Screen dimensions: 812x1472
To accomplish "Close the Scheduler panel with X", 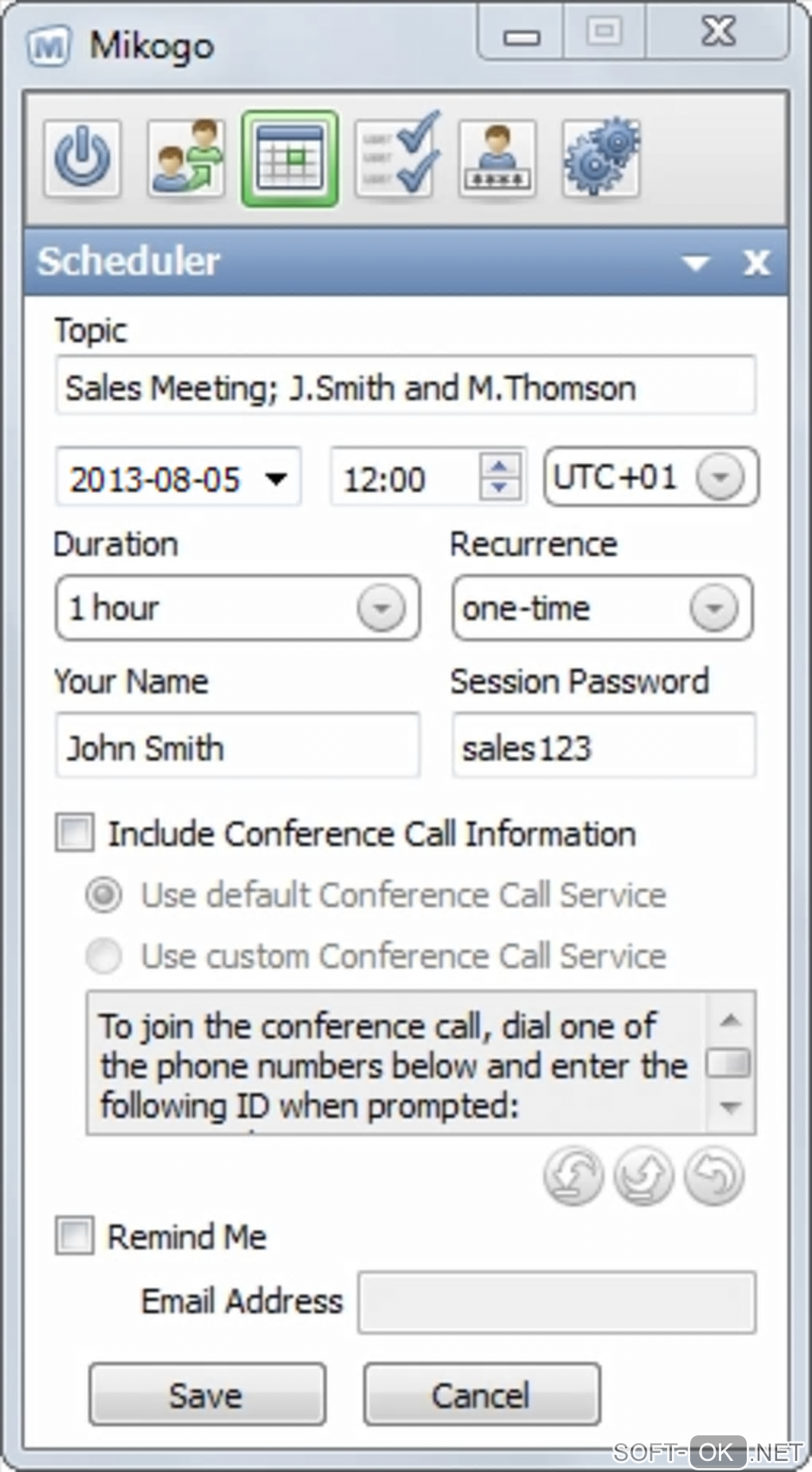I will pyautogui.click(x=756, y=262).
